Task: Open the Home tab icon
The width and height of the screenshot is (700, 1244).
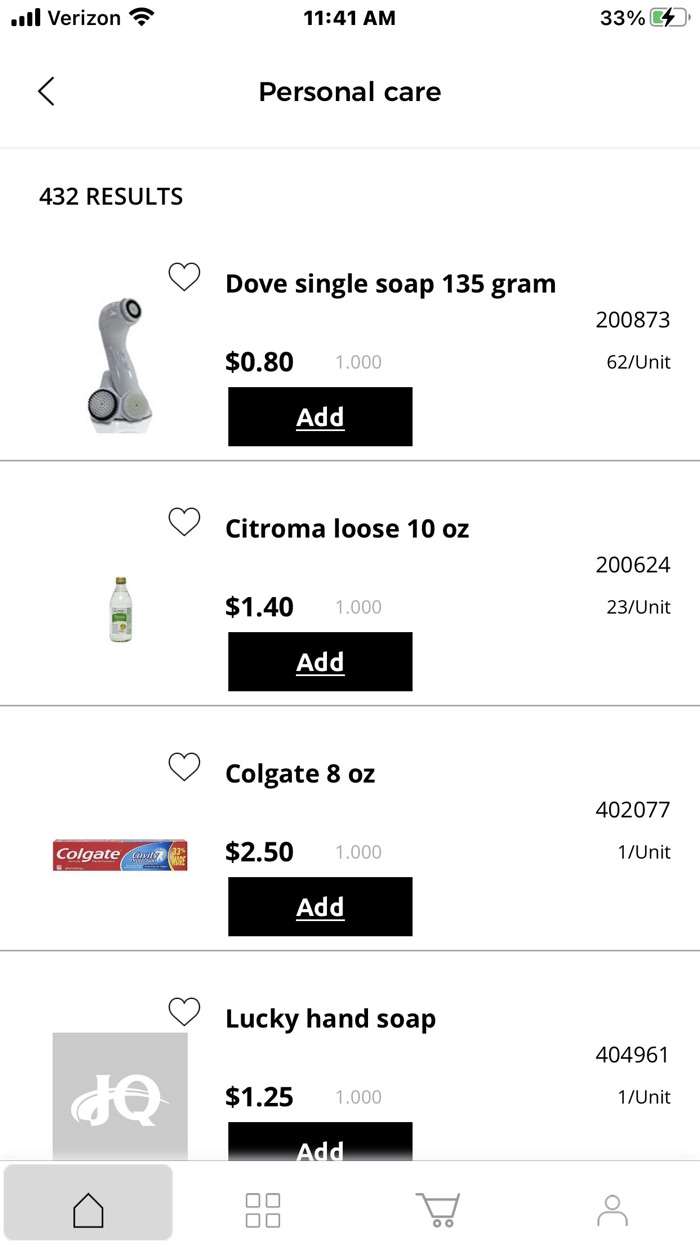Action: 88,1209
